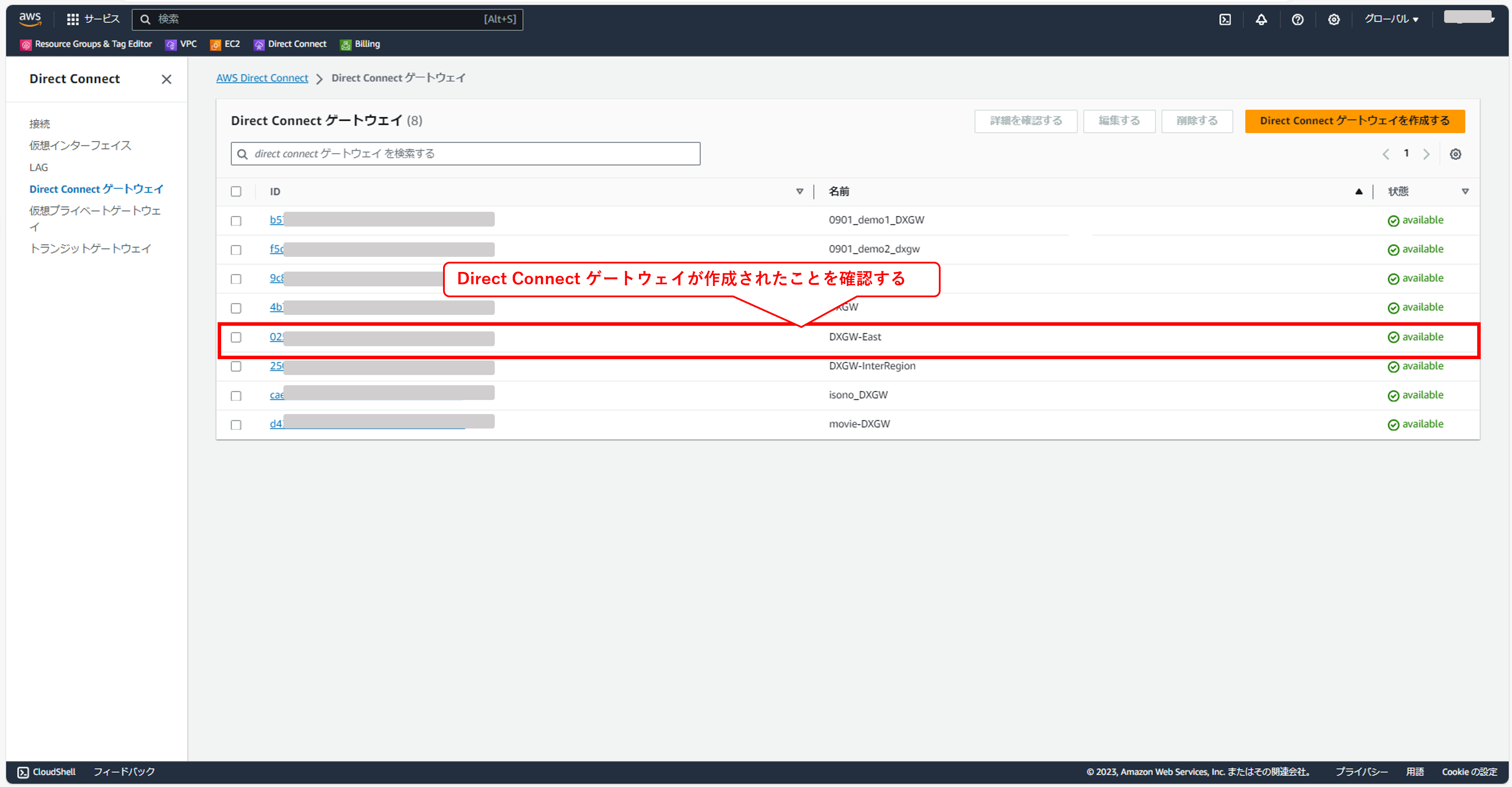This screenshot has width=1512, height=787.
Task: Open the Billing favorites shortcut
Action: click(x=360, y=44)
